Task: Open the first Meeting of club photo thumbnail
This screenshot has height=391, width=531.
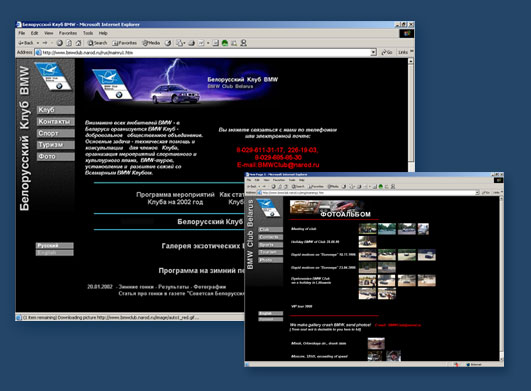Action: point(367,229)
